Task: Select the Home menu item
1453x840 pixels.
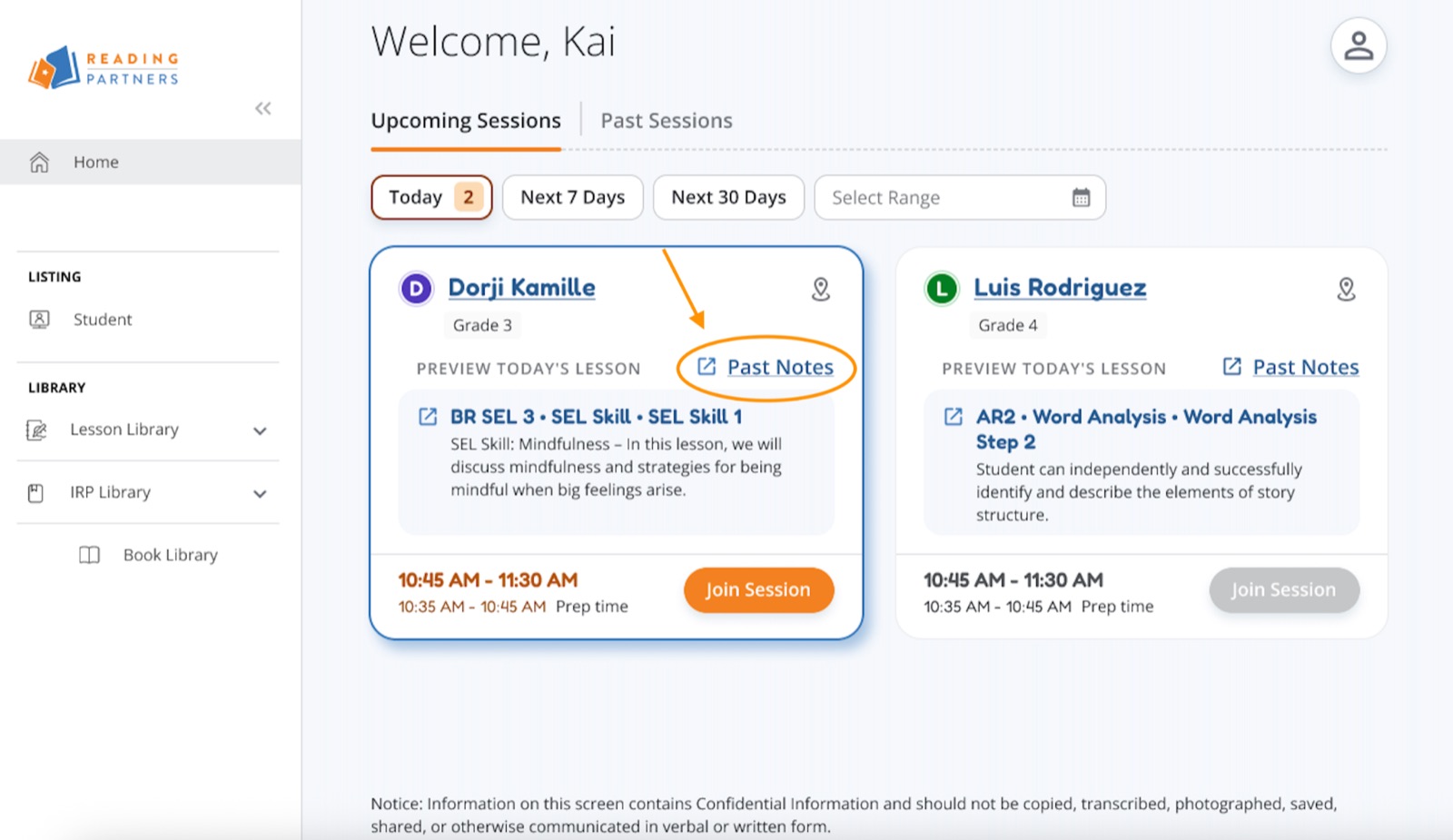Action: [151, 162]
